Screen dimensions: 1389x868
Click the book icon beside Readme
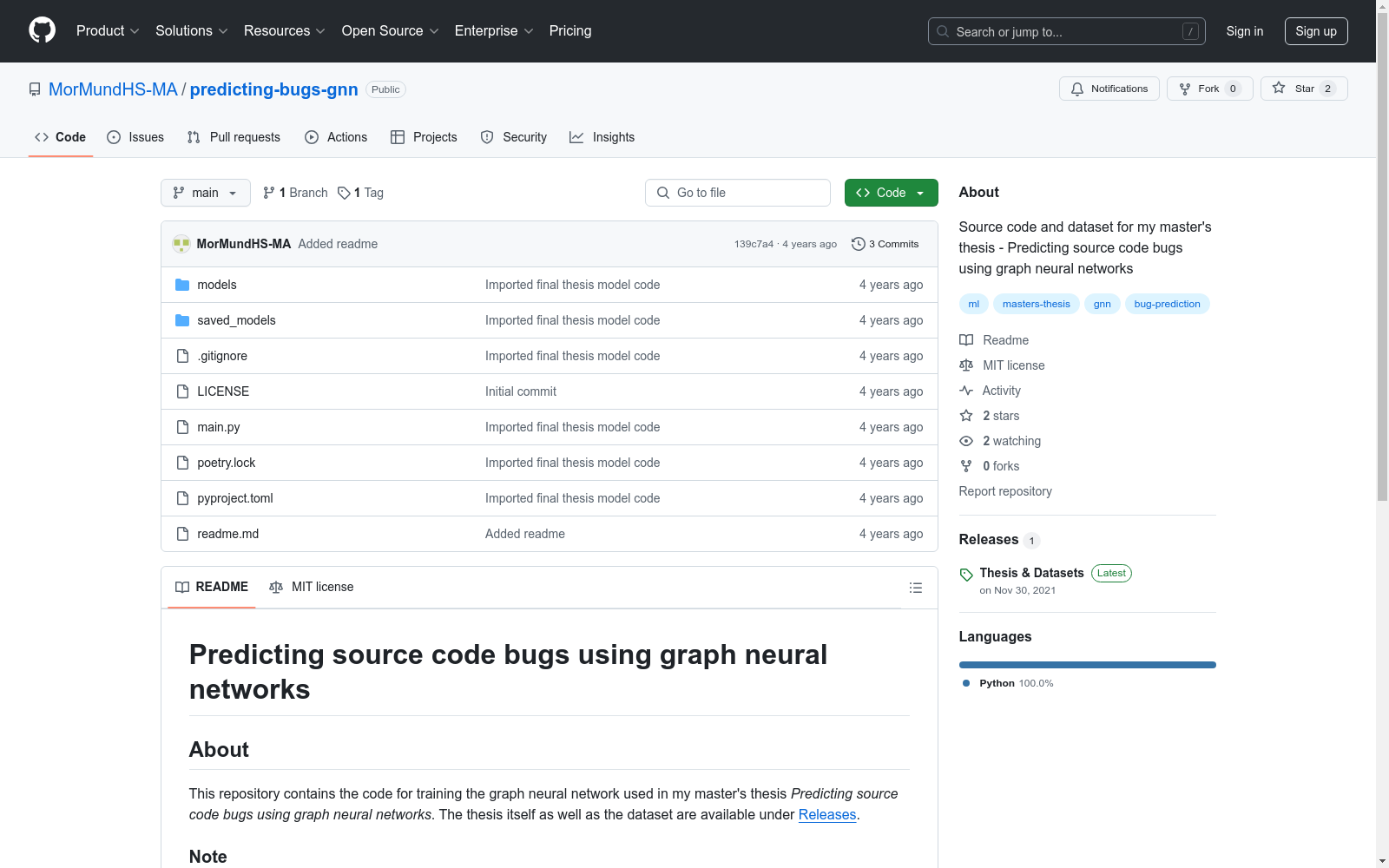[x=966, y=340]
